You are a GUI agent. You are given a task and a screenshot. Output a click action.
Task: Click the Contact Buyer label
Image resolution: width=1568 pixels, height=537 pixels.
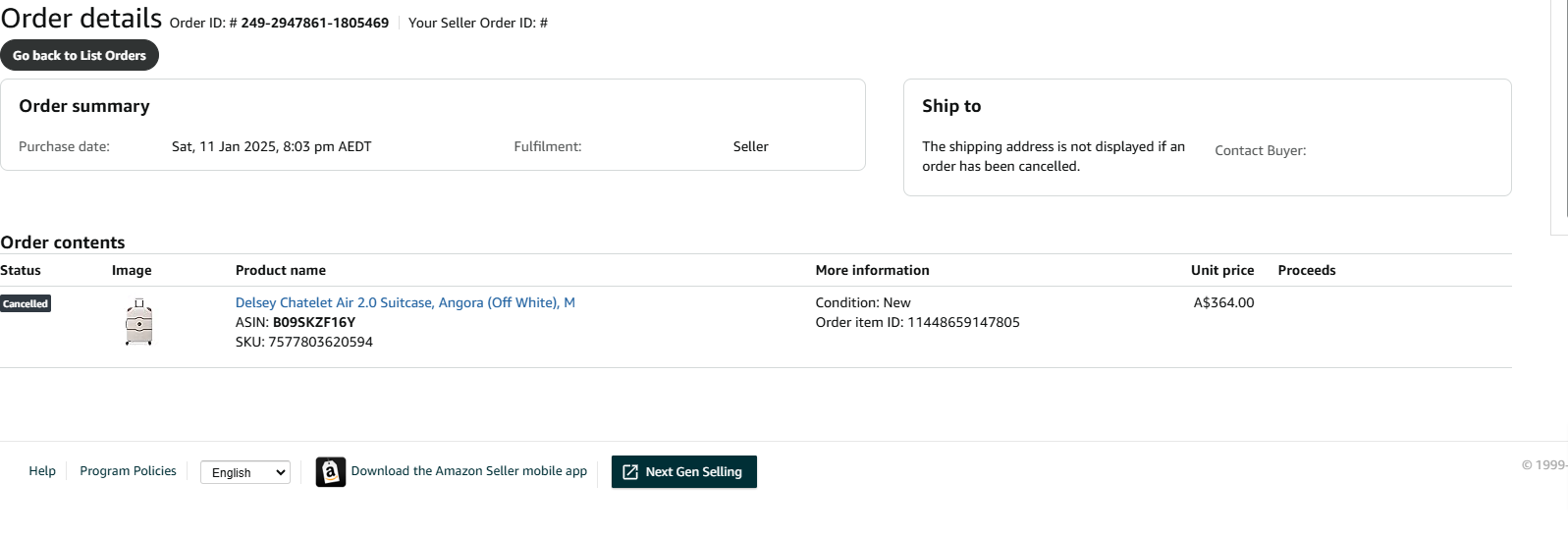click(1261, 150)
